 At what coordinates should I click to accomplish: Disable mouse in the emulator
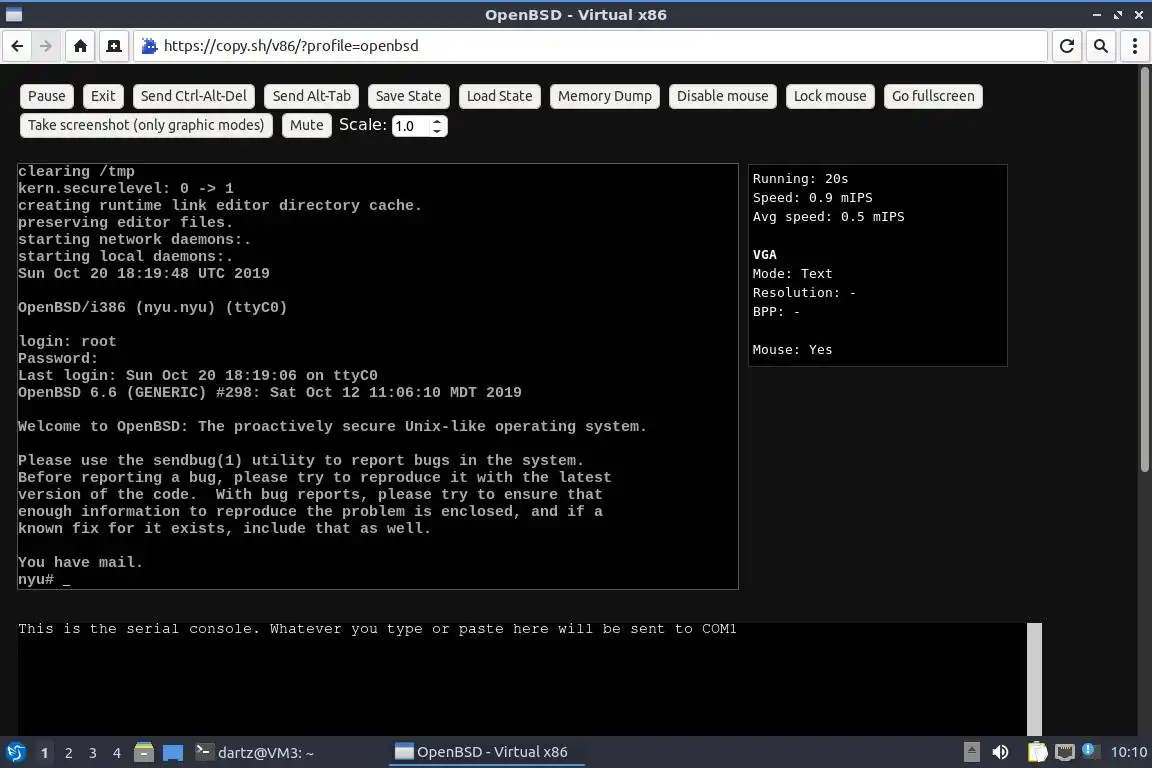(x=722, y=96)
